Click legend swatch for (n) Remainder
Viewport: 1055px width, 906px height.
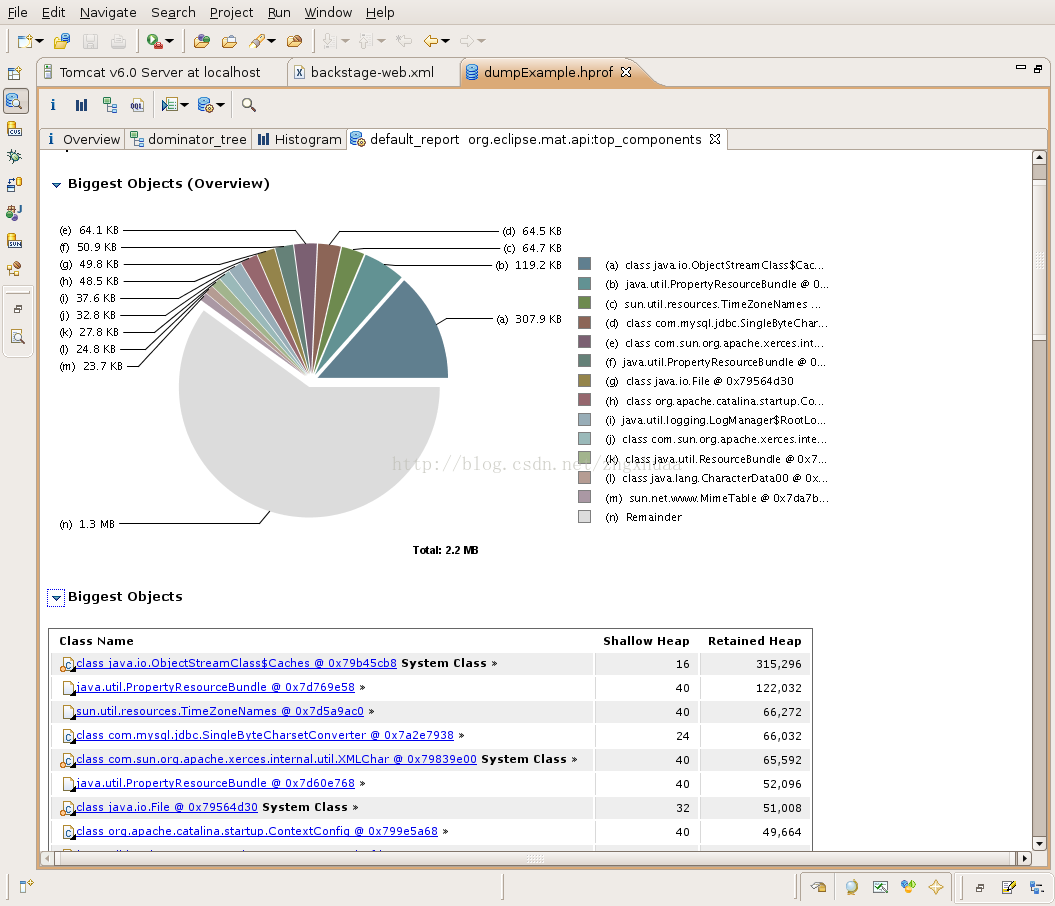coord(585,517)
